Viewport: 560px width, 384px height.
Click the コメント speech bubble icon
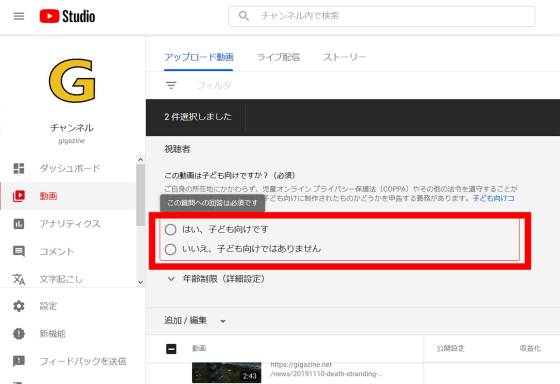(19, 251)
